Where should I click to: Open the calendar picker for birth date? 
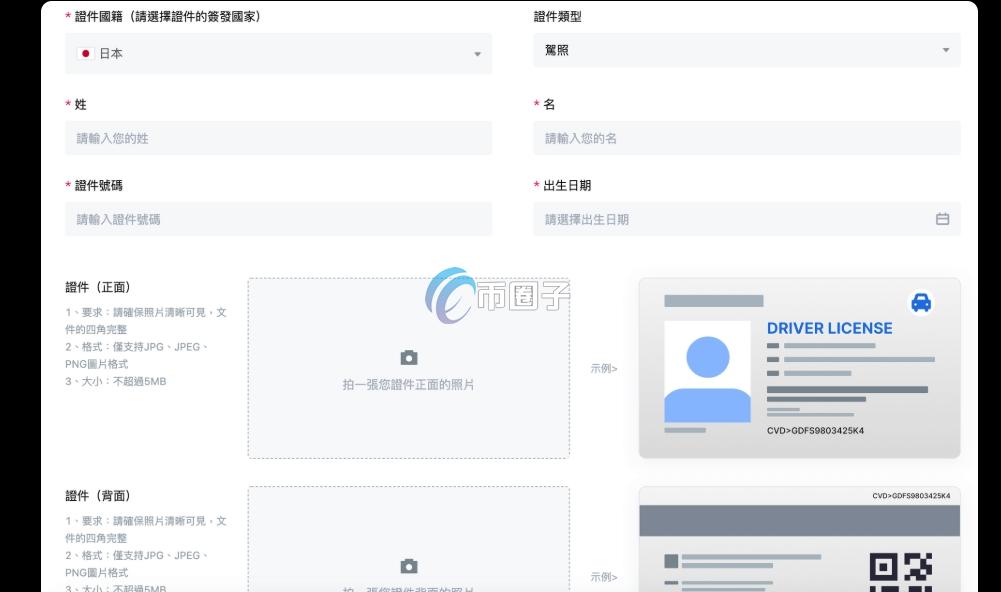[x=941, y=219]
